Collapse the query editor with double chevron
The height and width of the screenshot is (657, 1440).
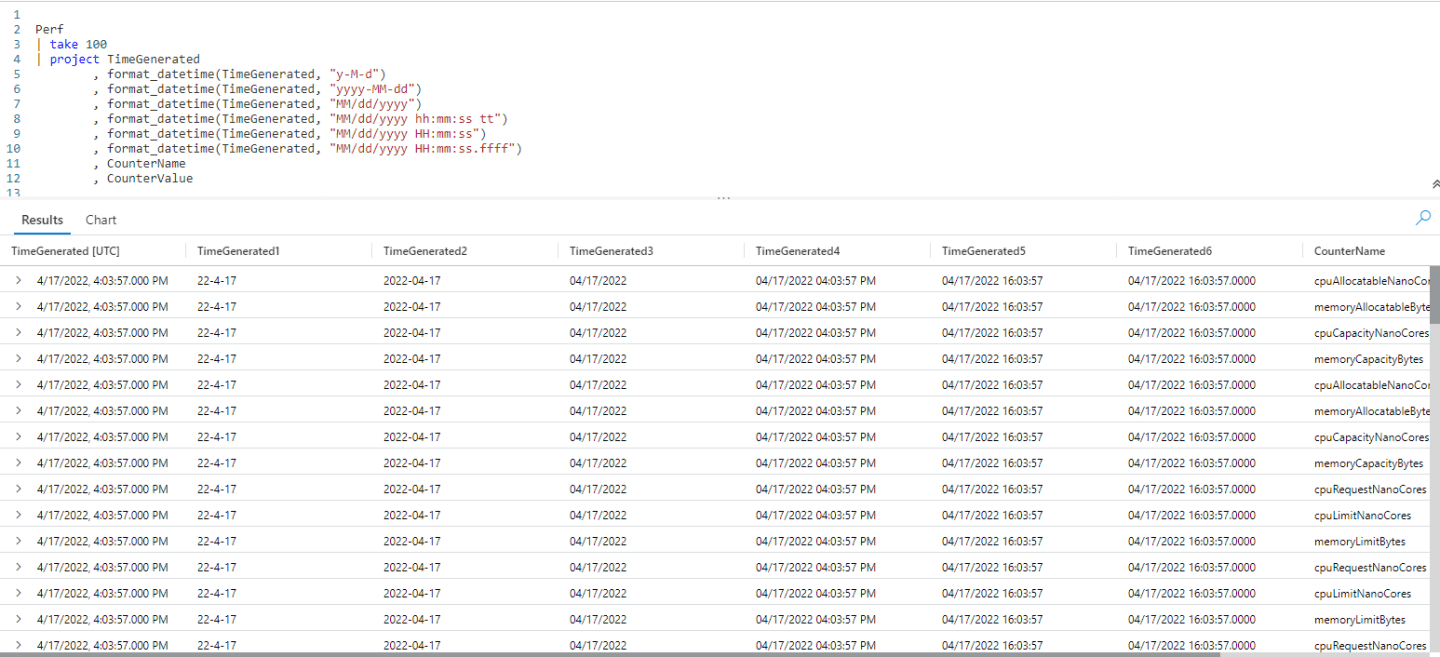[x=1435, y=184]
